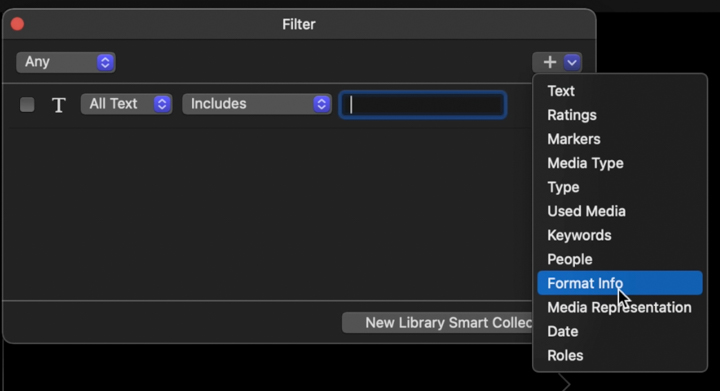
Task: Close the Filter window via red button
Action: point(17,24)
